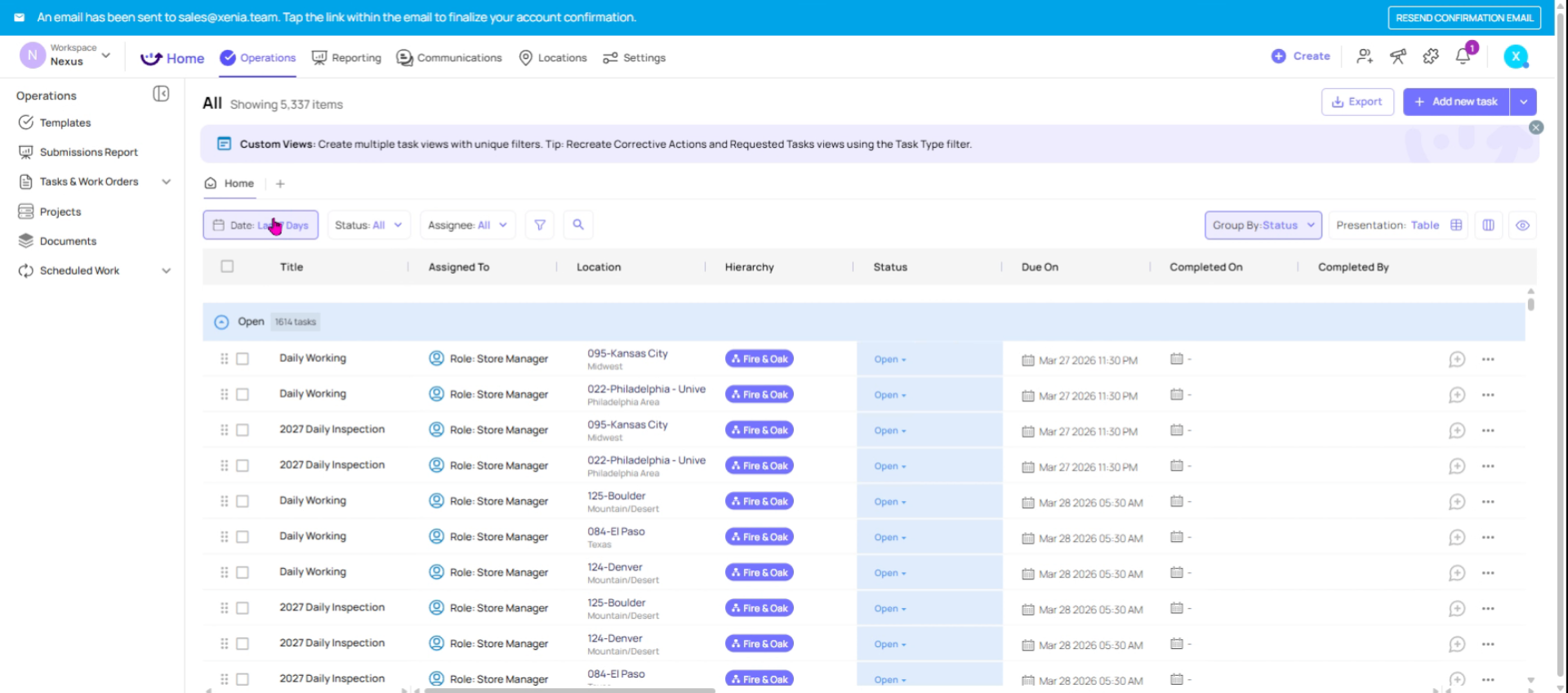
Task: Click the Add new task button
Action: coord(1456,102)
